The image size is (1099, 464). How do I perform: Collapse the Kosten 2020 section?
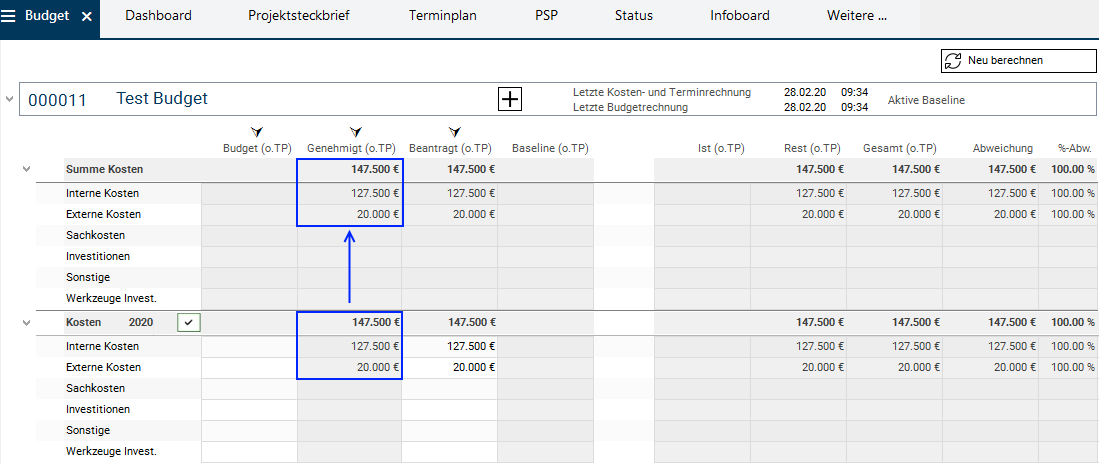point(26,322)
